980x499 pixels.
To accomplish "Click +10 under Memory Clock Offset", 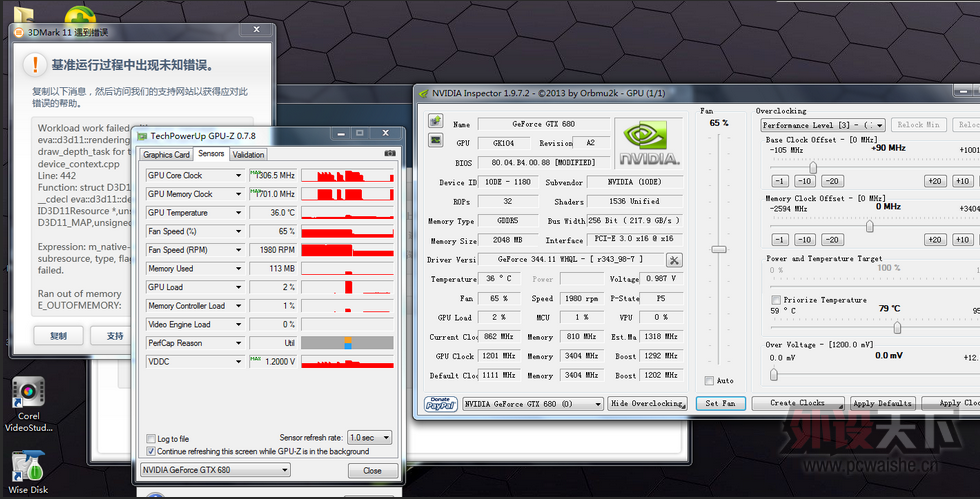I will (962, 239).
